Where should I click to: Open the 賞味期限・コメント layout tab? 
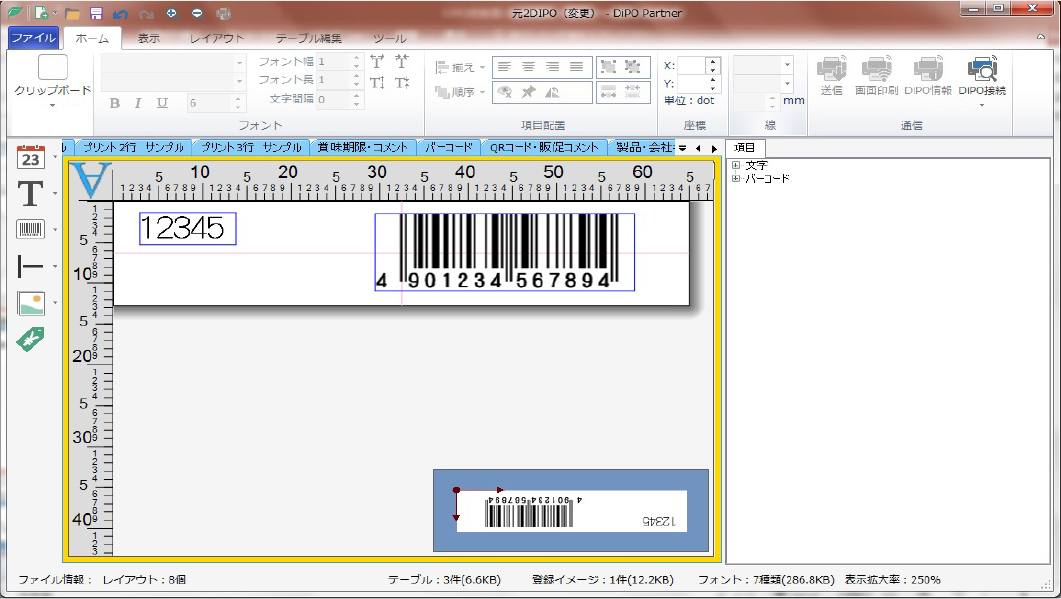tap(363, 148)
